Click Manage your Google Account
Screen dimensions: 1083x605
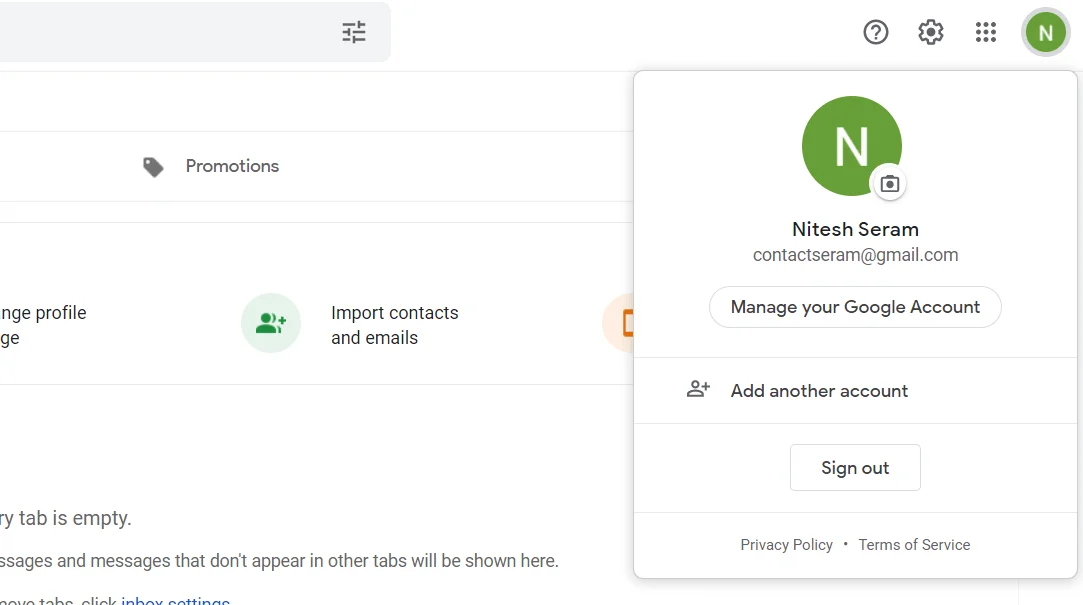855,307
